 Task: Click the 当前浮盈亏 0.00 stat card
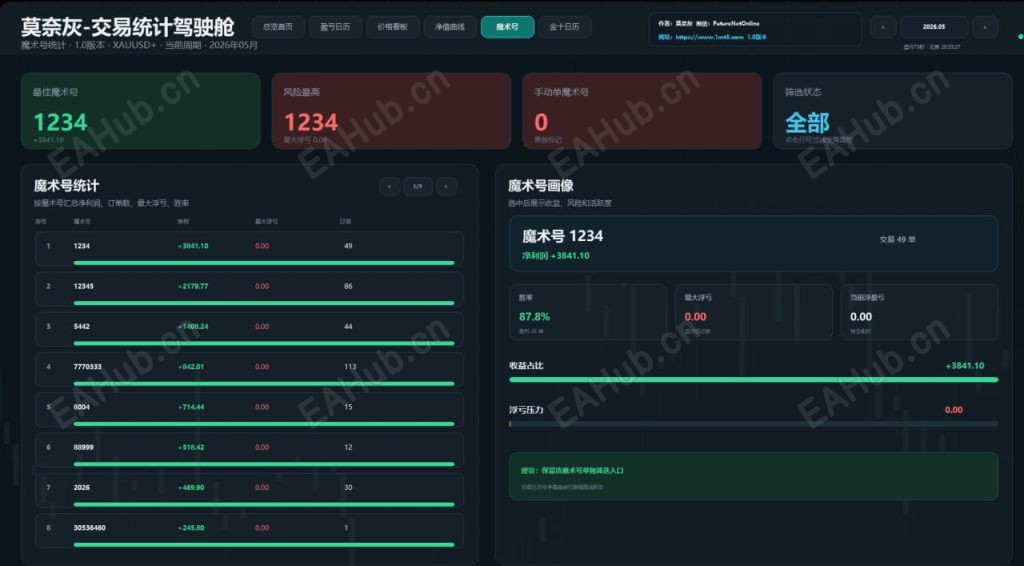click(x=920, y=312)
